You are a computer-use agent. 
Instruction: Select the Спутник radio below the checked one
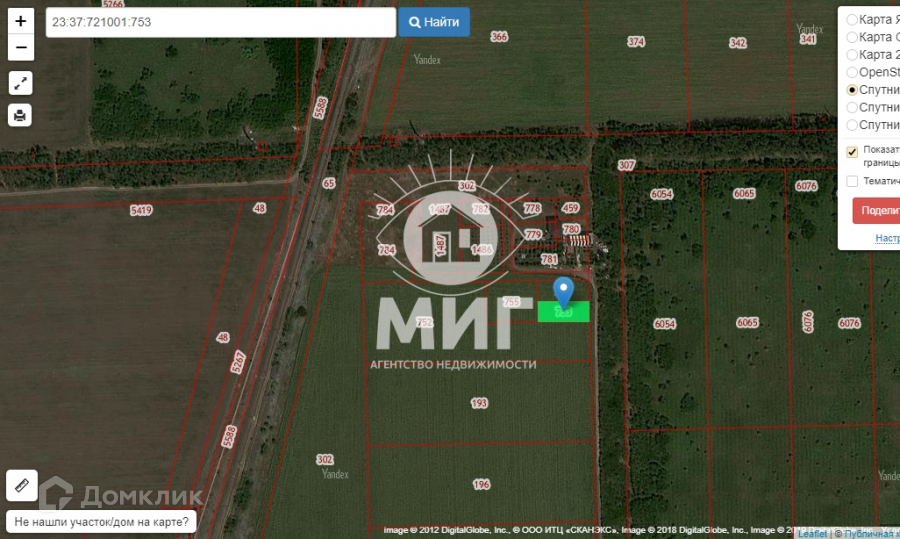click(852, 107)
